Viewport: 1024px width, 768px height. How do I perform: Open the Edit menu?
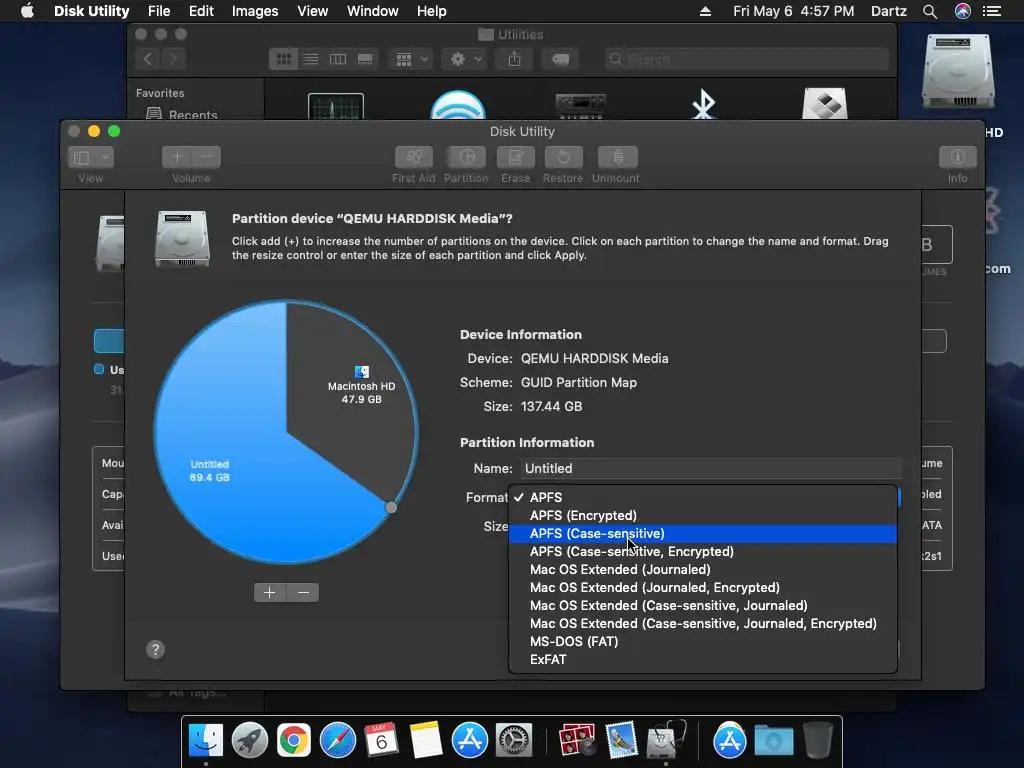(x=201, y=11)
